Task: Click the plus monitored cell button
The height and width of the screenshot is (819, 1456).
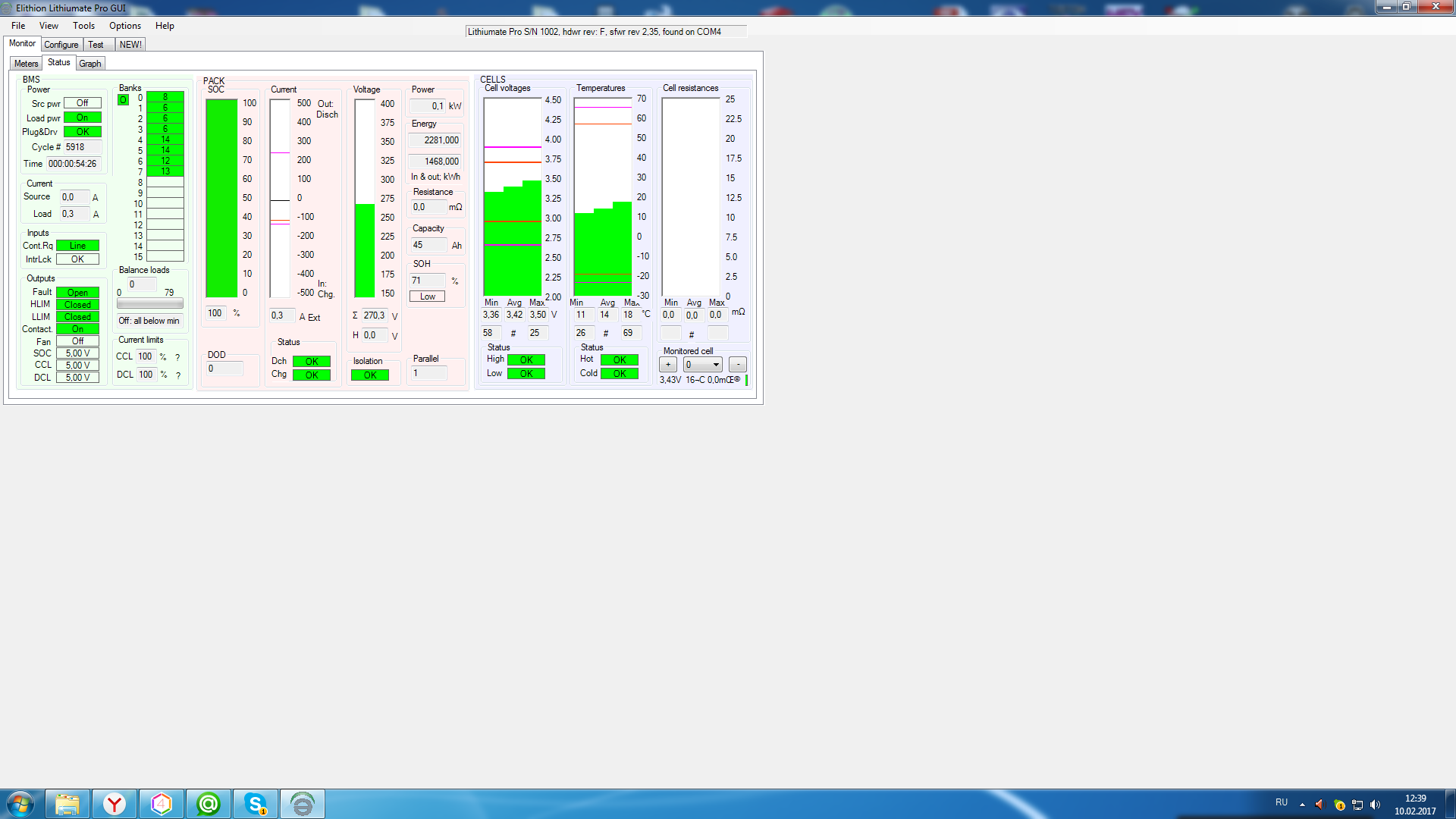Action: coord(668,365)
